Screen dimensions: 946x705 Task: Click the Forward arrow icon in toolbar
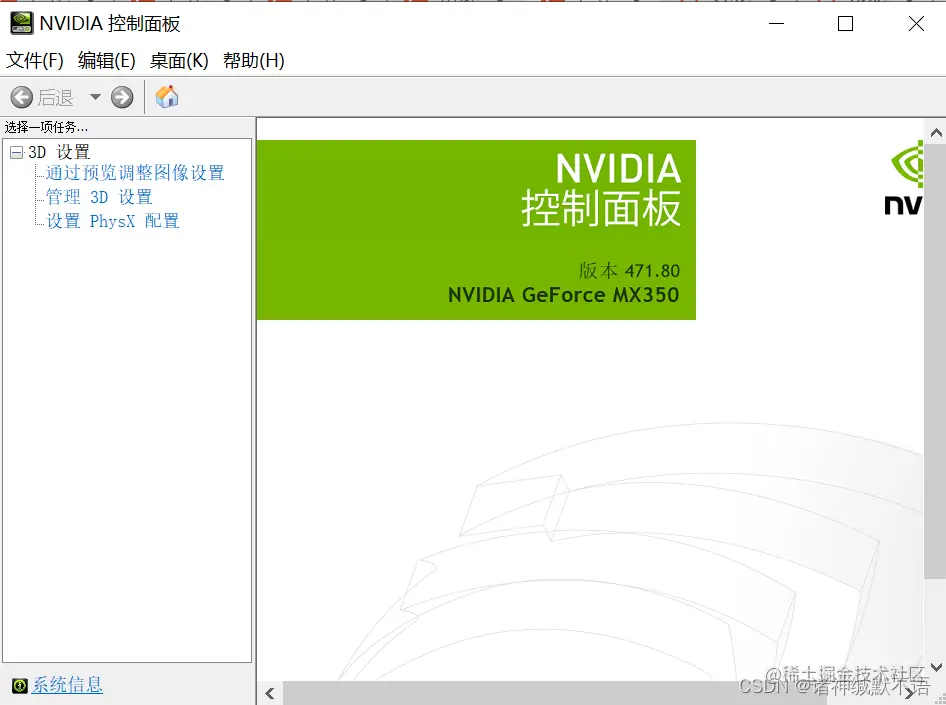pyautogui.click(x=122, y=97)
